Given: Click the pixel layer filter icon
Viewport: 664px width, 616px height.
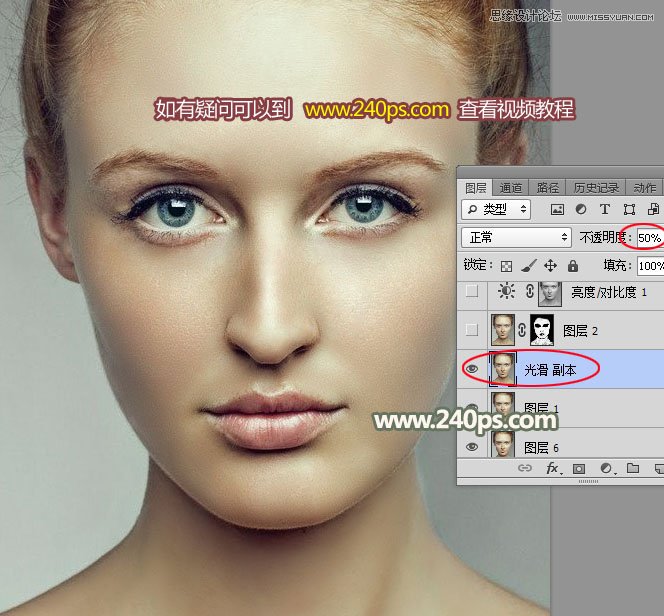Looking at the screenshot, I should click(x=557, y=210).
